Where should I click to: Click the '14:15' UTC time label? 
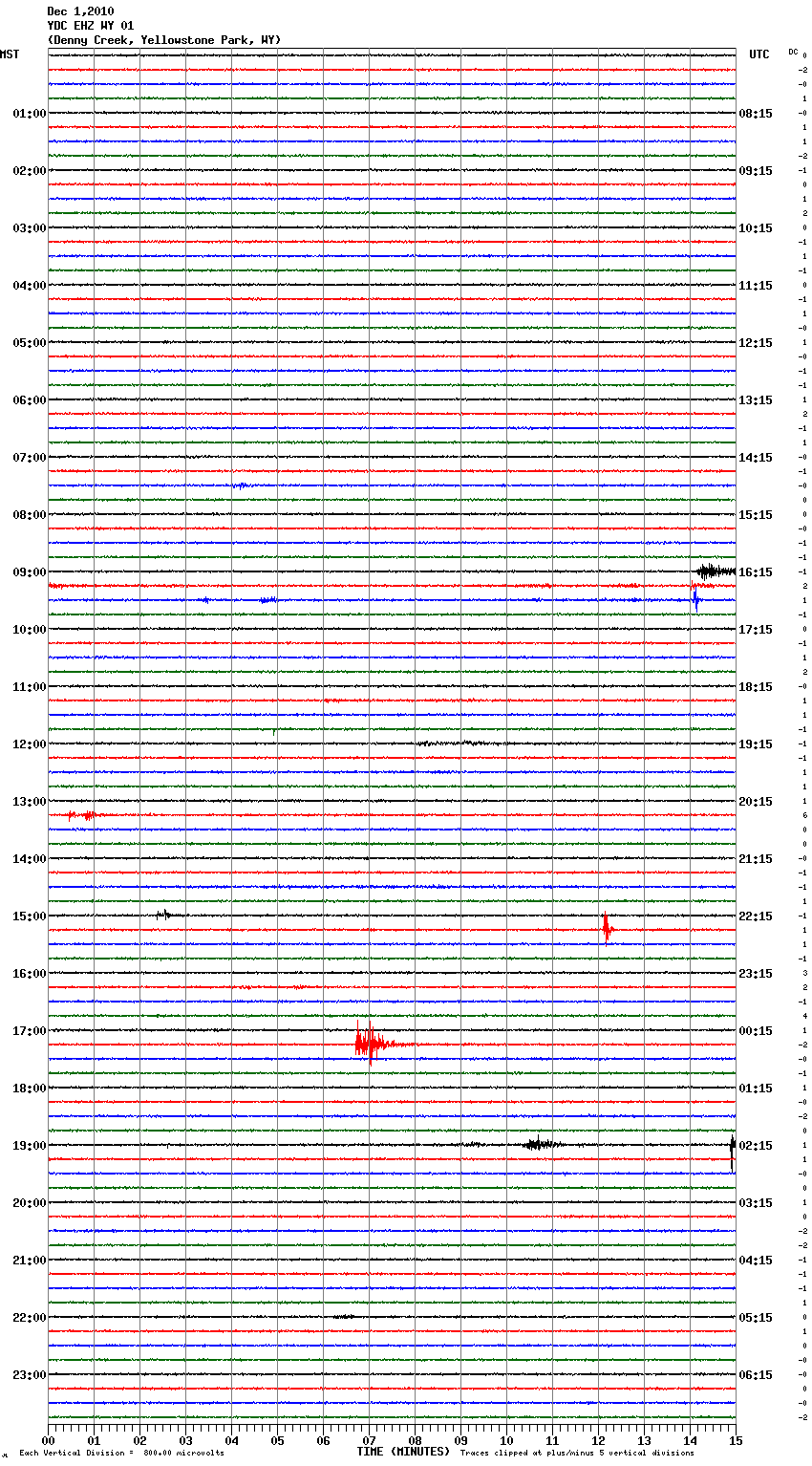click(756, 458)
